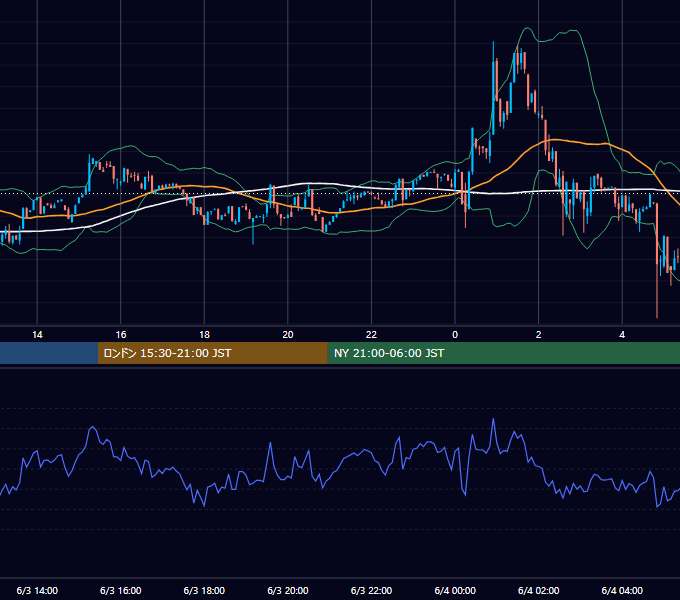The height and width of the screenshot is (600, 680).
Task: Click the '6/4 02:00' date label
Action: [x=539, y=590]
